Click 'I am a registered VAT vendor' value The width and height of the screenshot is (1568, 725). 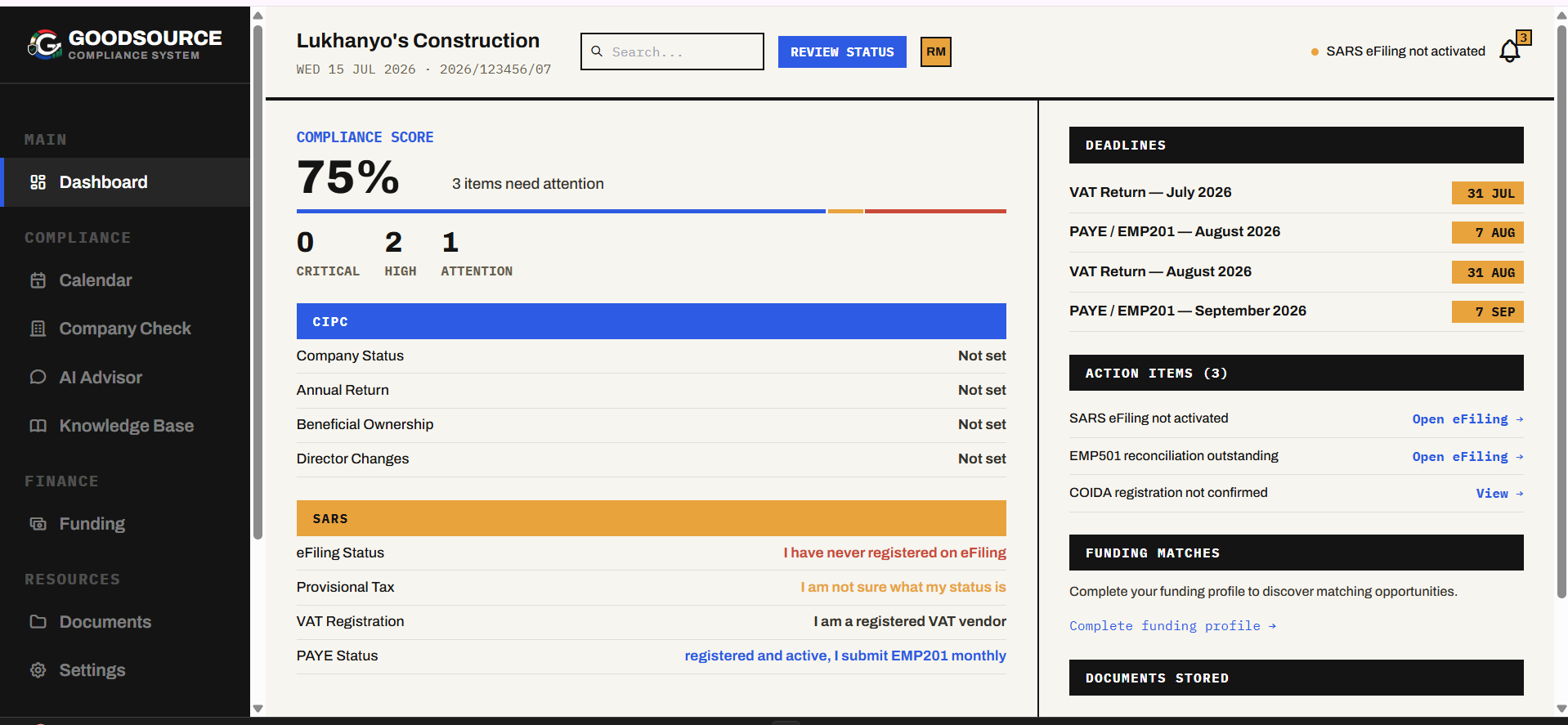point(910,621)
